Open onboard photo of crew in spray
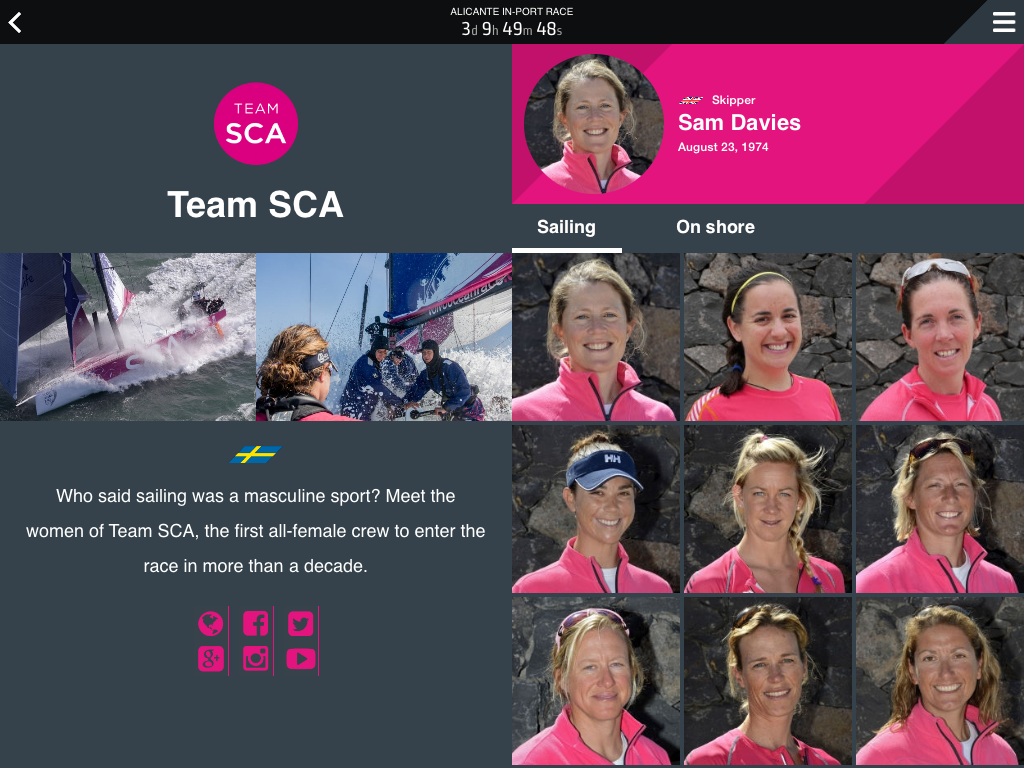 [x=384, y=337]
